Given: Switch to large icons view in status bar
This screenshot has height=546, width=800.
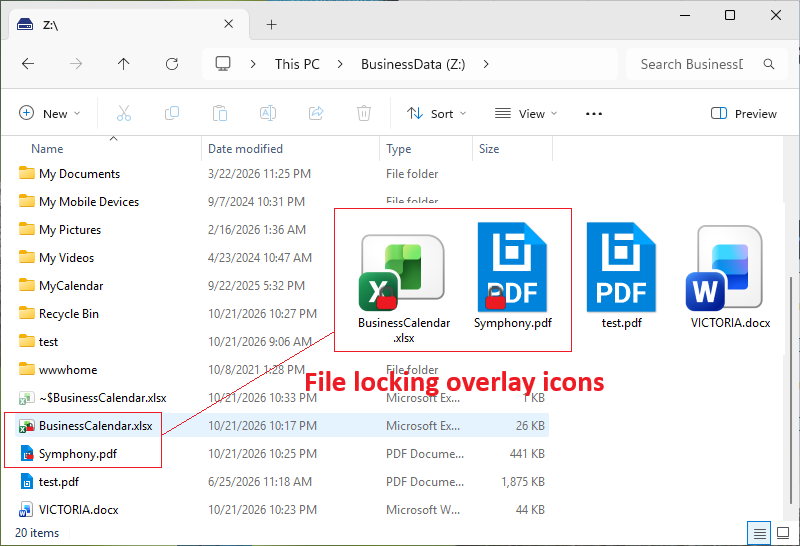Looking at the screenshot, I should point(783,533).
